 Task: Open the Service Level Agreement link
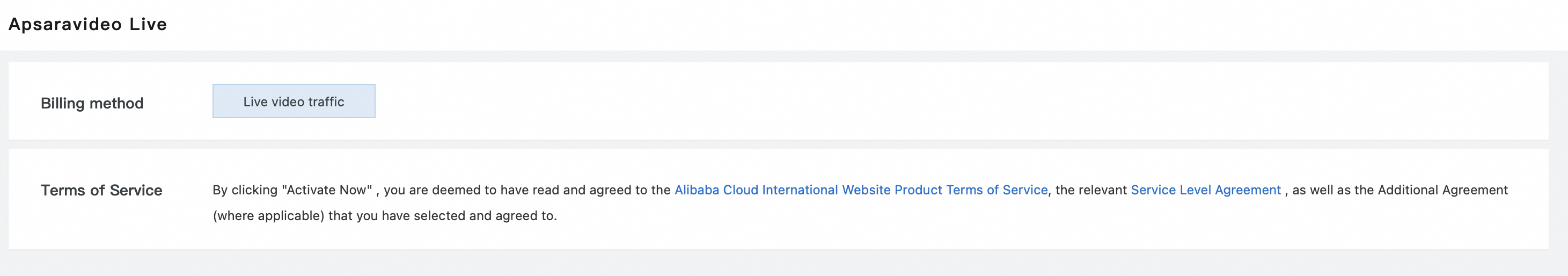pos(1205,190)
